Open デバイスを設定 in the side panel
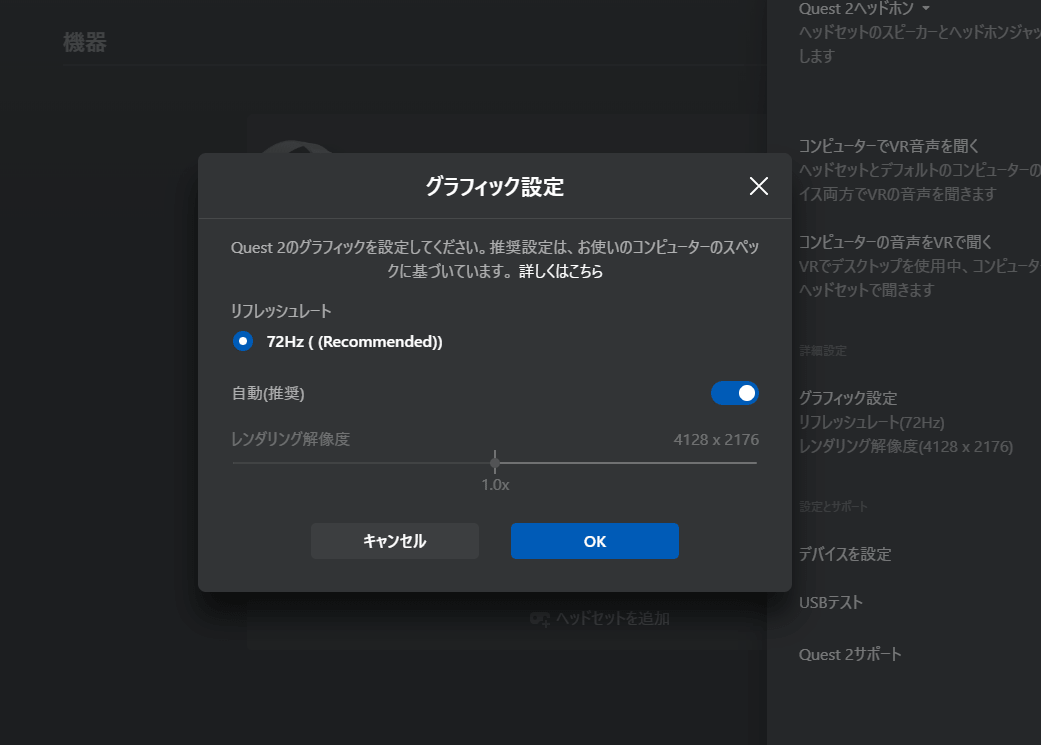This screenshot has width=1041, height=745. click(844, 554)
